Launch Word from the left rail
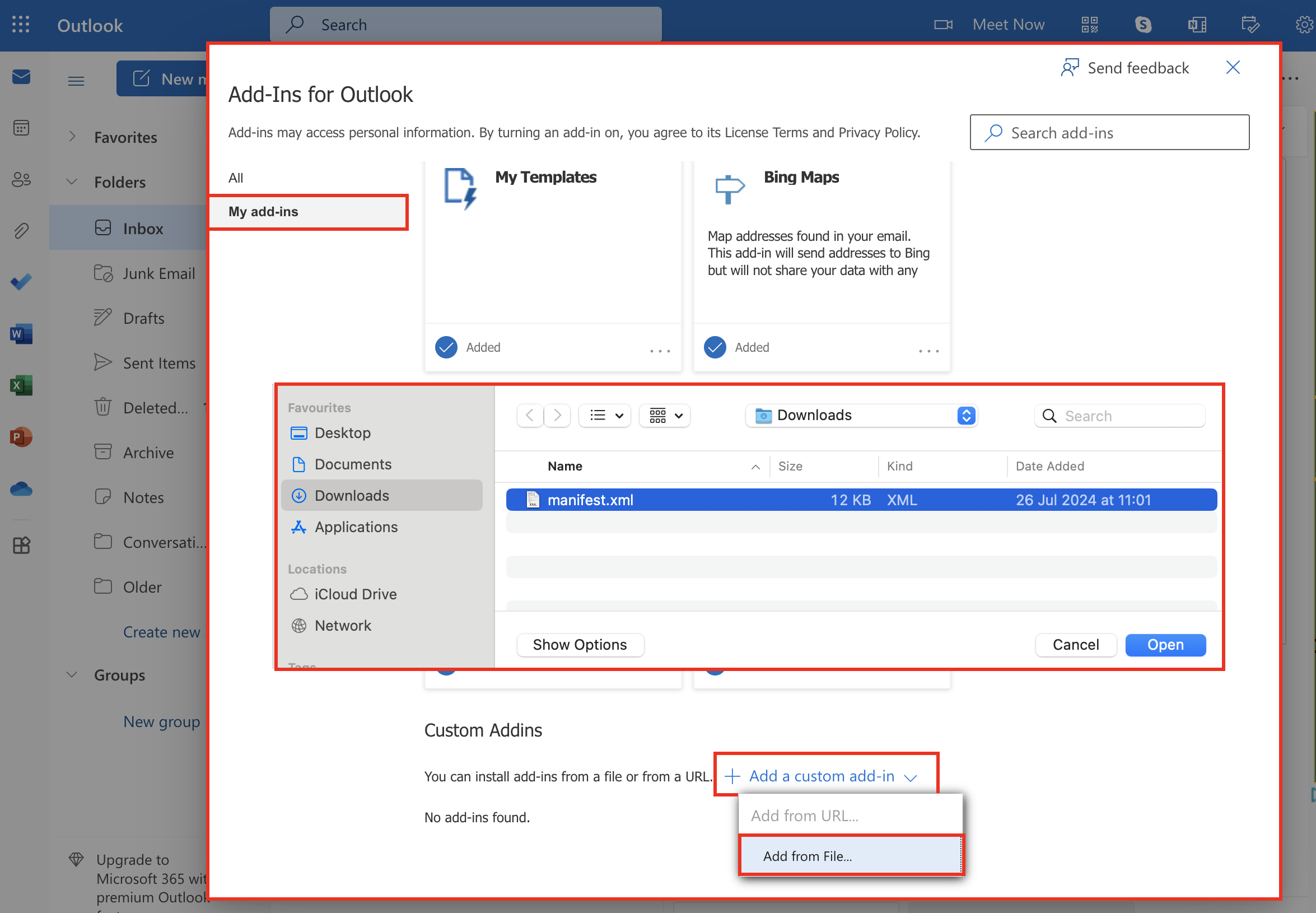The image size is (1316, 913). (x=21, y=333)
